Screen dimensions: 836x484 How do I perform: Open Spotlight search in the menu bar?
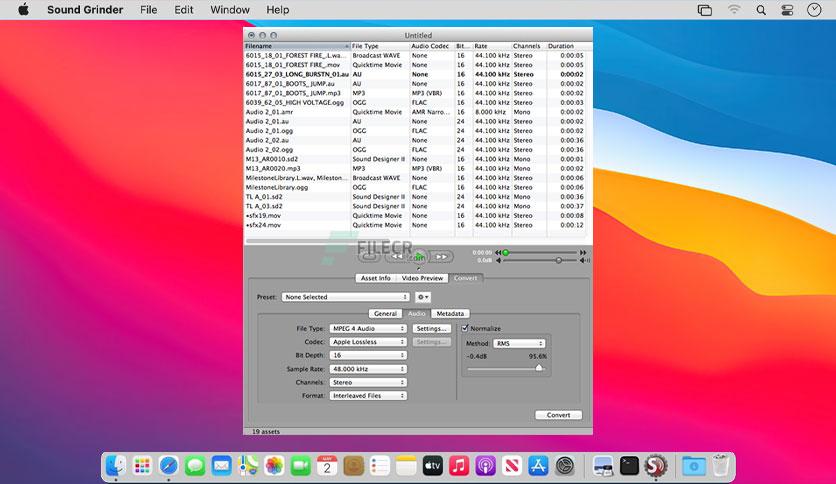pos(761,10)
